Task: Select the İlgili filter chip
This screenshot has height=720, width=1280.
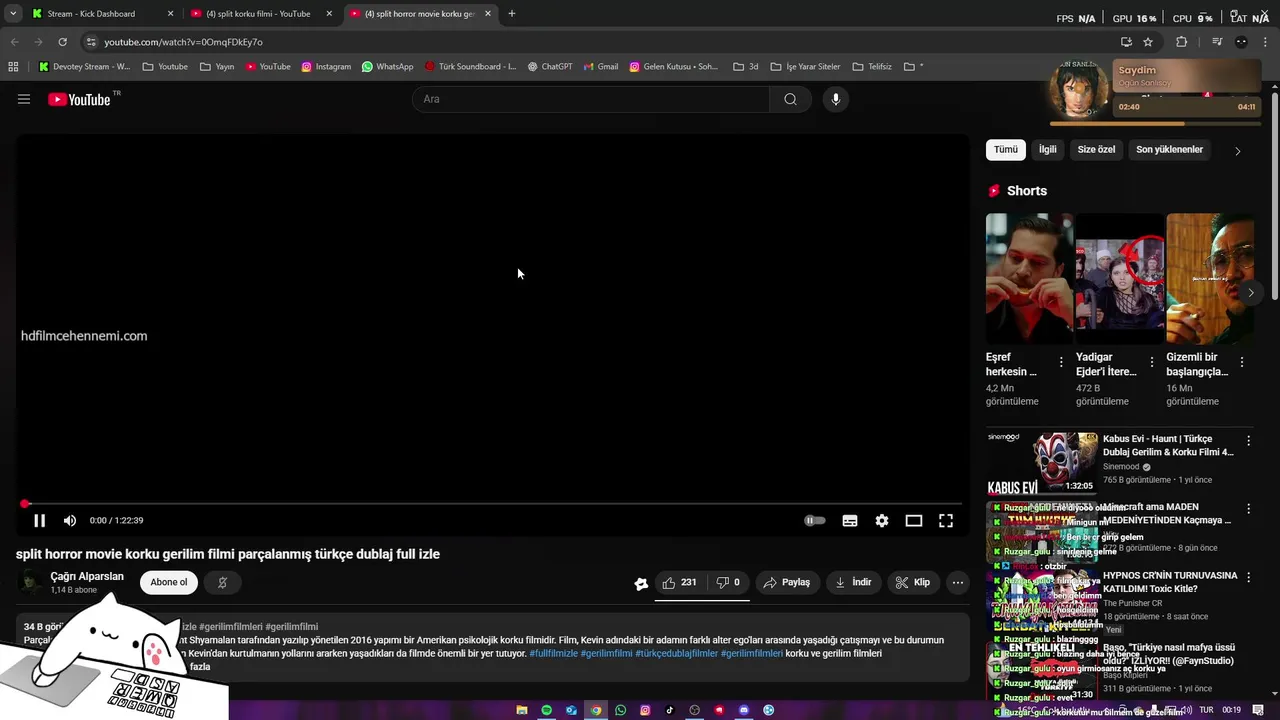Action: pos(1047,149)
